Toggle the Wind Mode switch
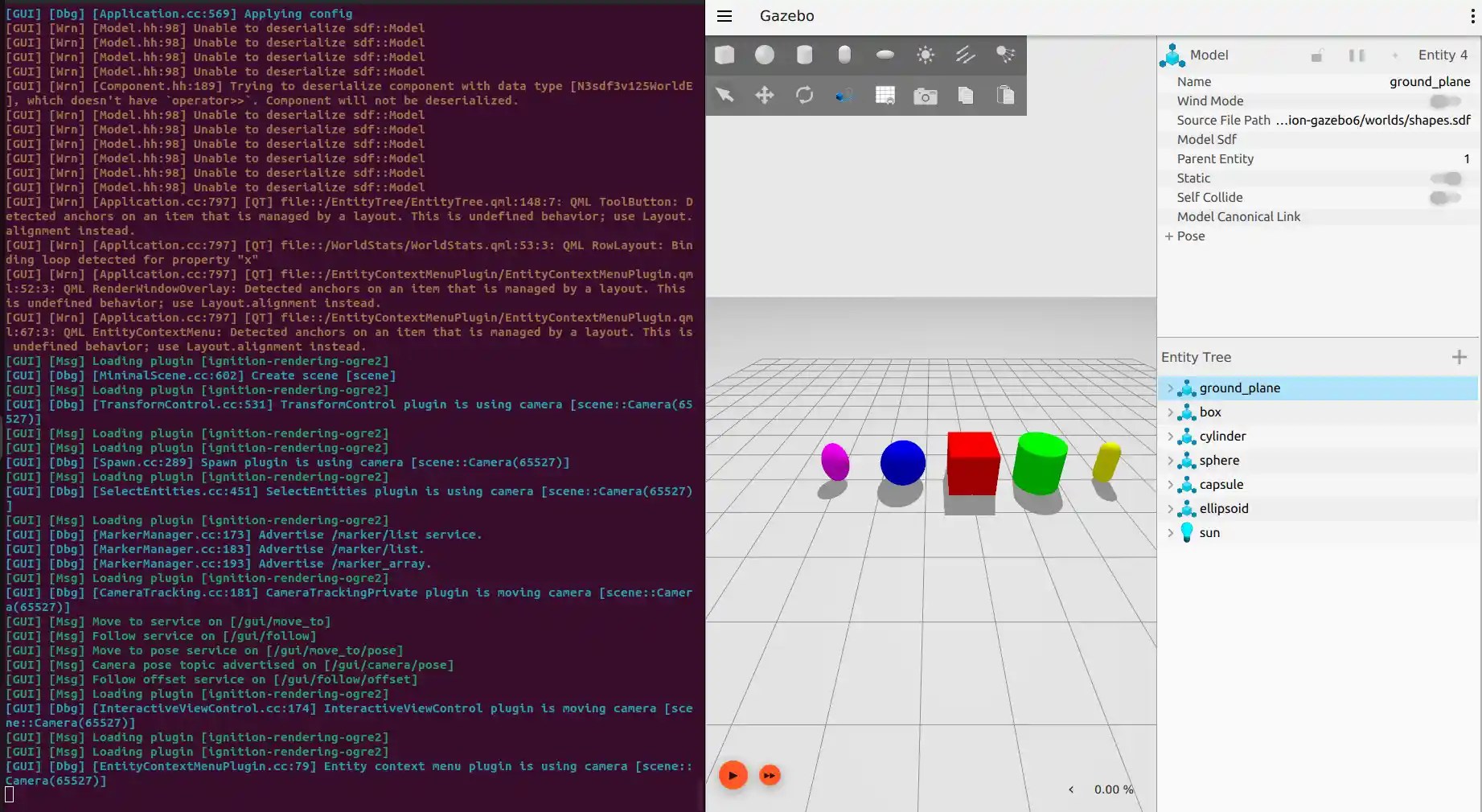 click(x=1445, y=101)
